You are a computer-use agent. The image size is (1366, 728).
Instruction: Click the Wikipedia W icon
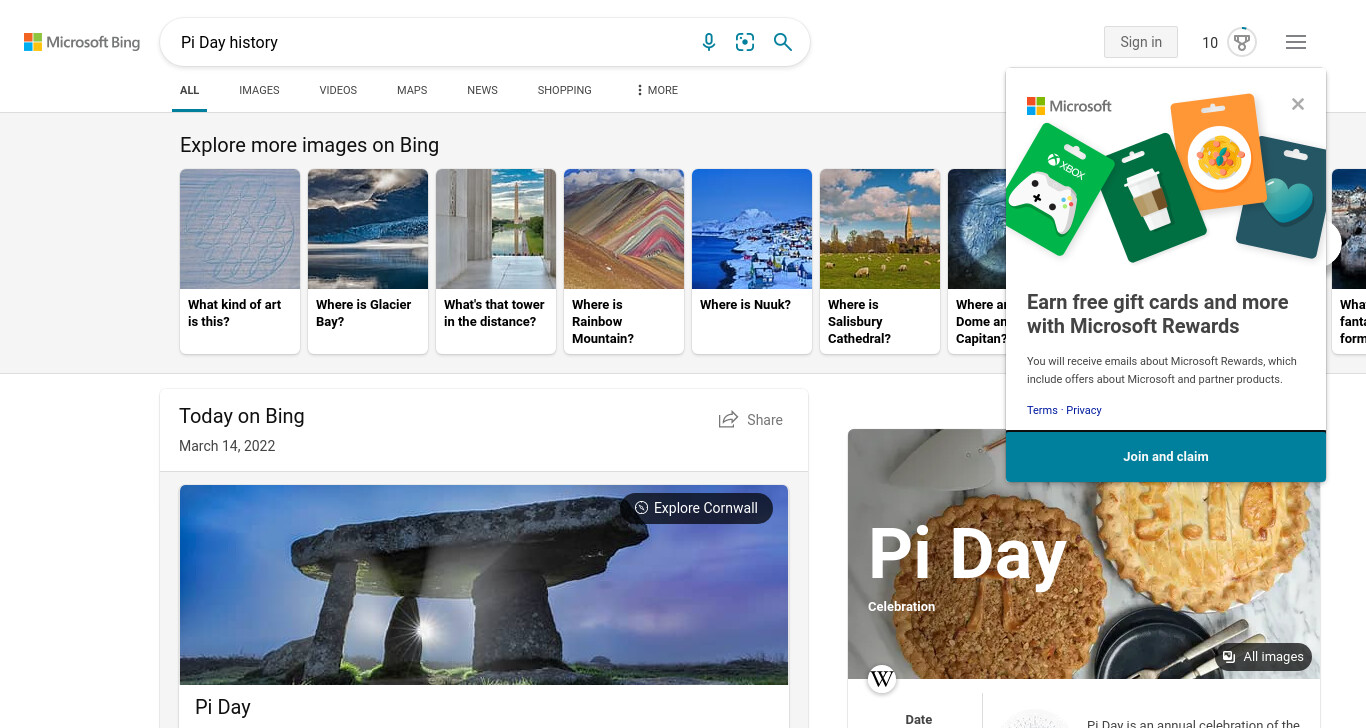(x=882, y=679)
